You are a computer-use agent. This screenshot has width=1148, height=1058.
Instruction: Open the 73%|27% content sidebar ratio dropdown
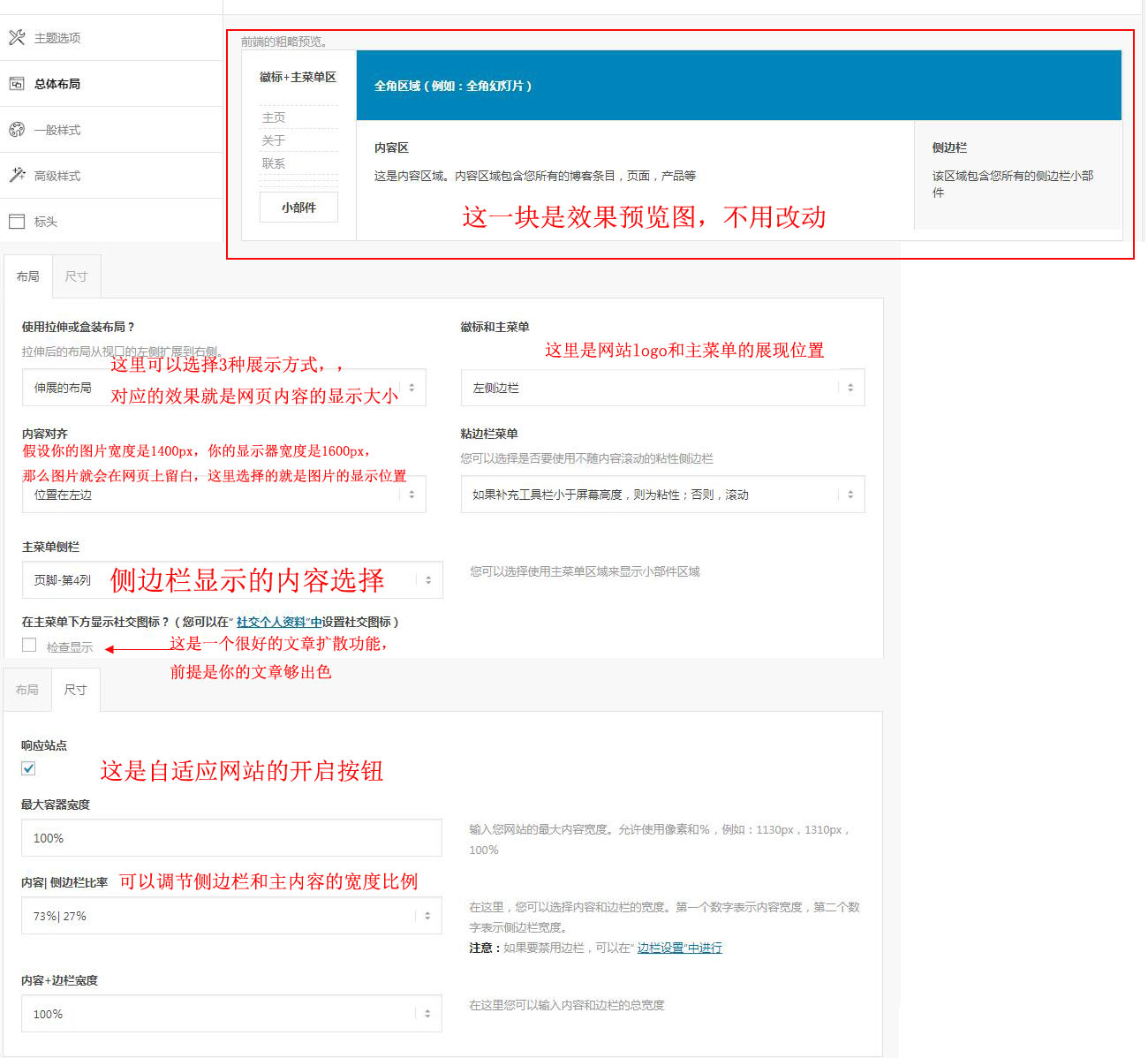point(231,916)
